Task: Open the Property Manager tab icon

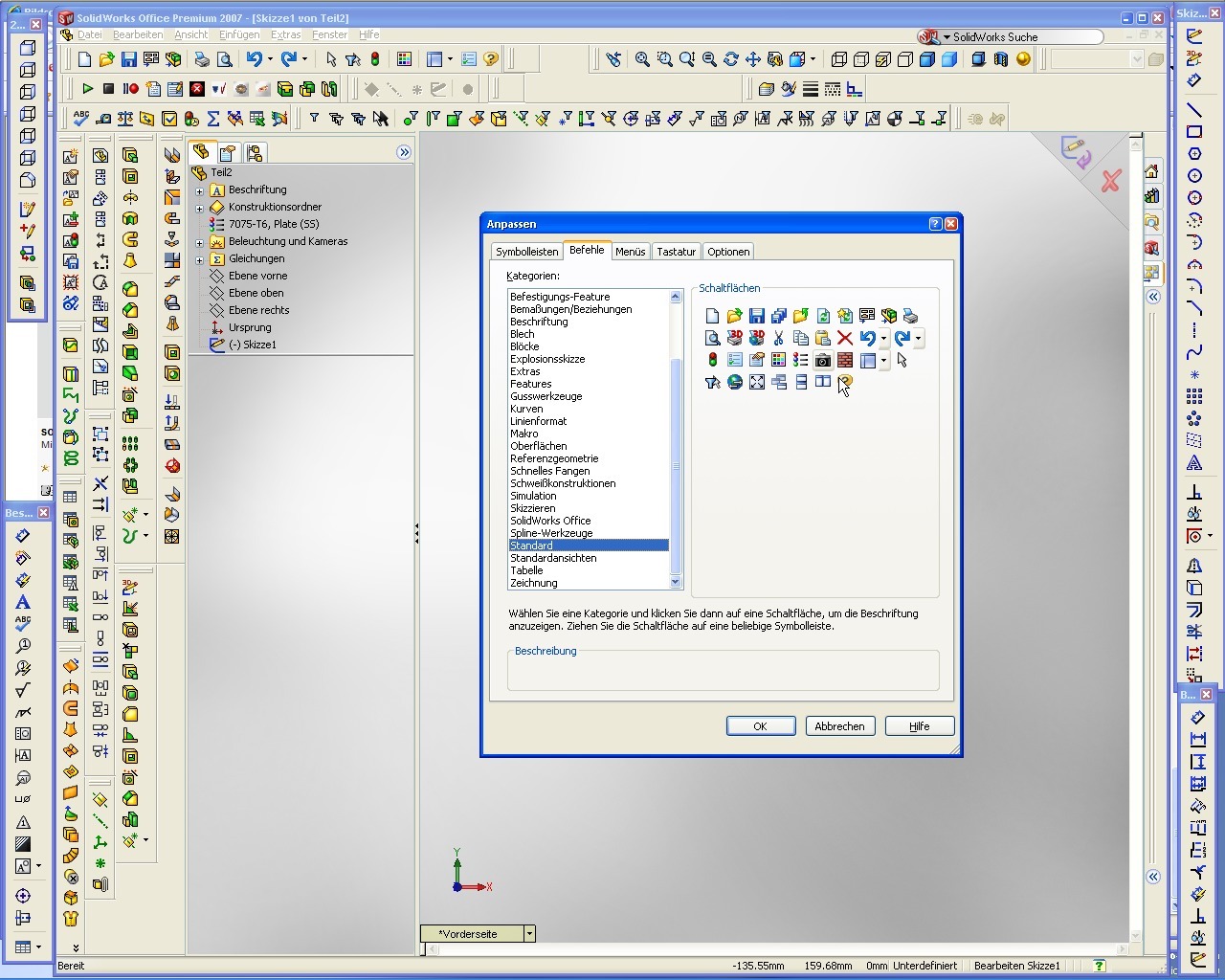Action: [228, 152]
